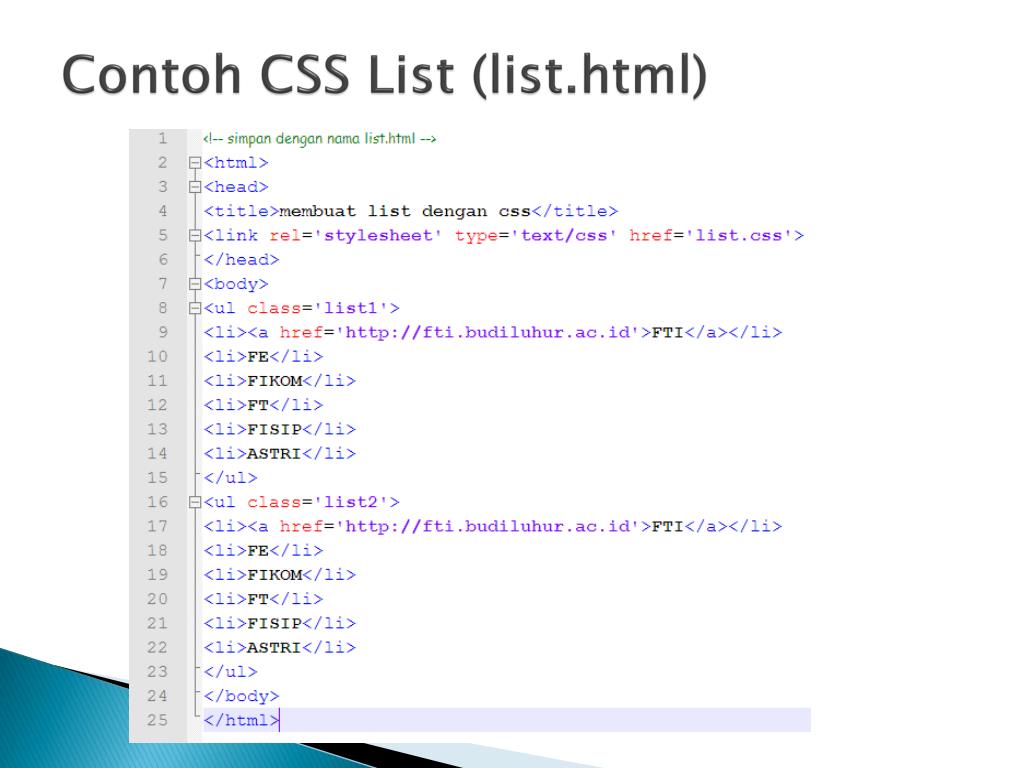Image resolution: width=1024 pixels, height=768 pixels.
Task: Click the FE list item on line 10
Action: pos(263,357)
